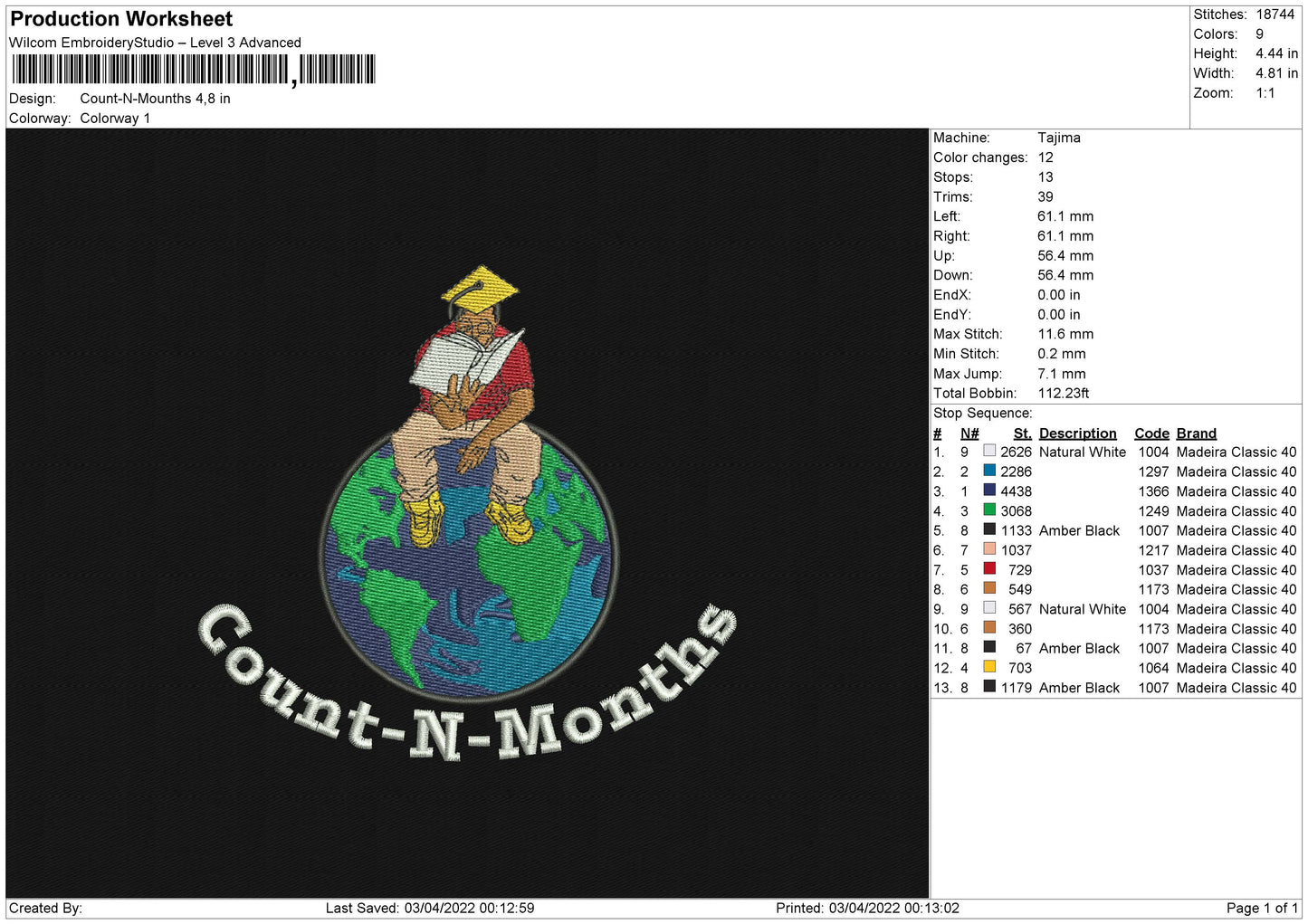Click the stitches value 18744
1308x924 pixels.
point(1275,14)
